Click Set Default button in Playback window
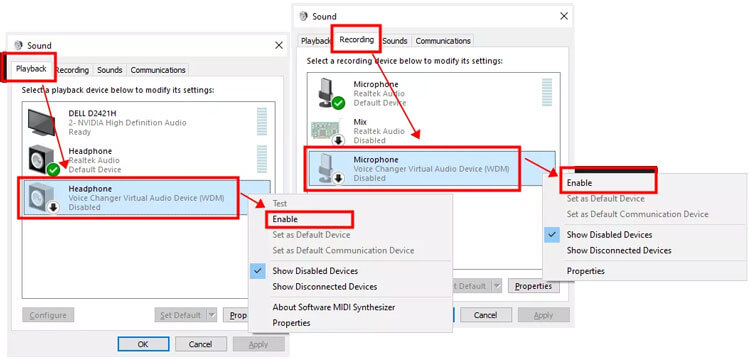 point(180,315)
